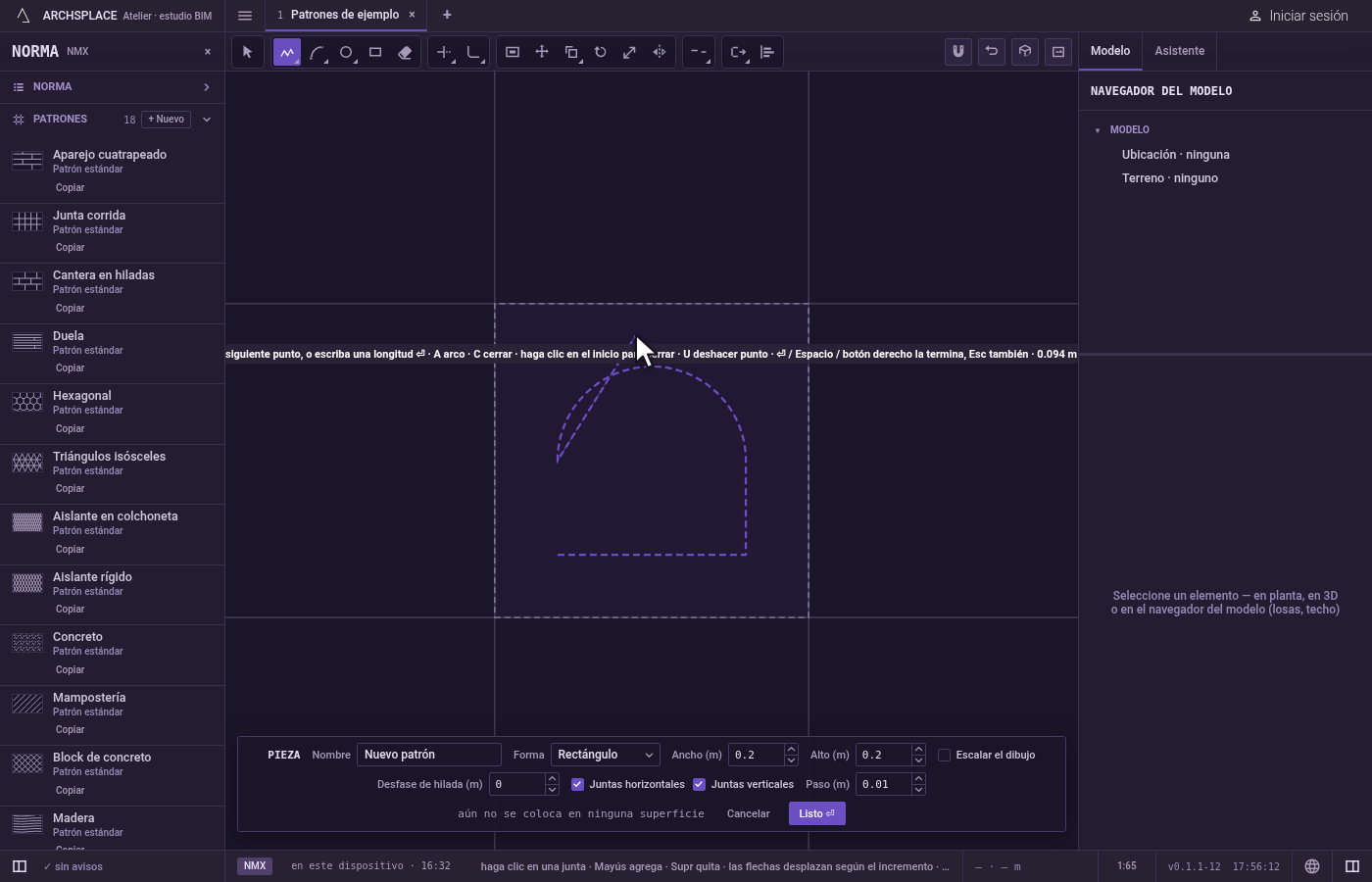This screenshot has height=882, width=1372.
Task: Choose the rotate tool
Action: coord(601,52)
